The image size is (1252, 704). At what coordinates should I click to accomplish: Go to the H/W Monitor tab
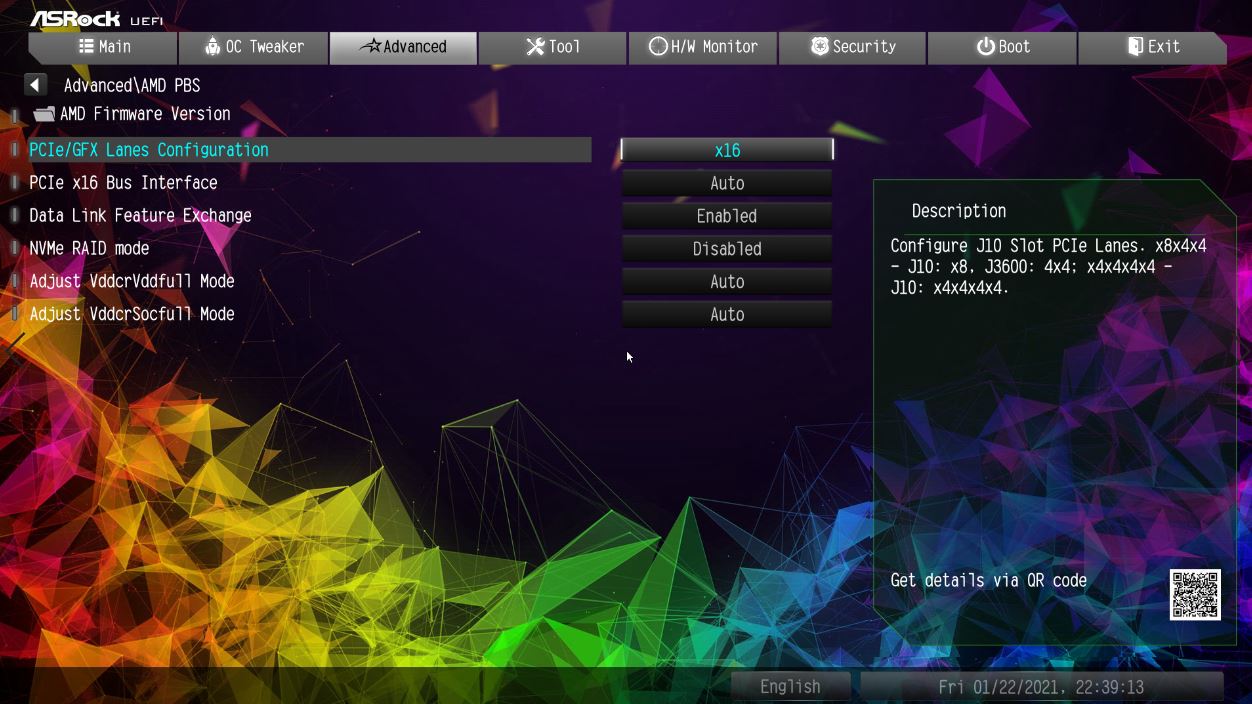click(703, 47)
